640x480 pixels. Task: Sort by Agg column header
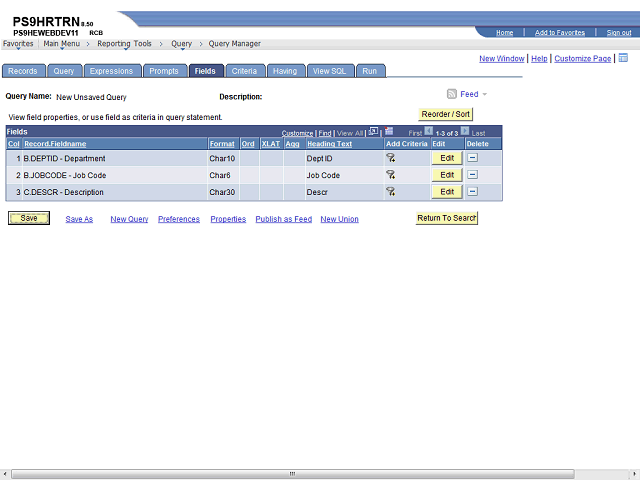click(292, 144)
